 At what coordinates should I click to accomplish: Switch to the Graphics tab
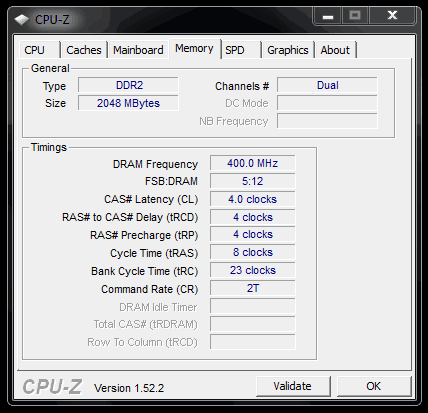click(x=288, y=50)
